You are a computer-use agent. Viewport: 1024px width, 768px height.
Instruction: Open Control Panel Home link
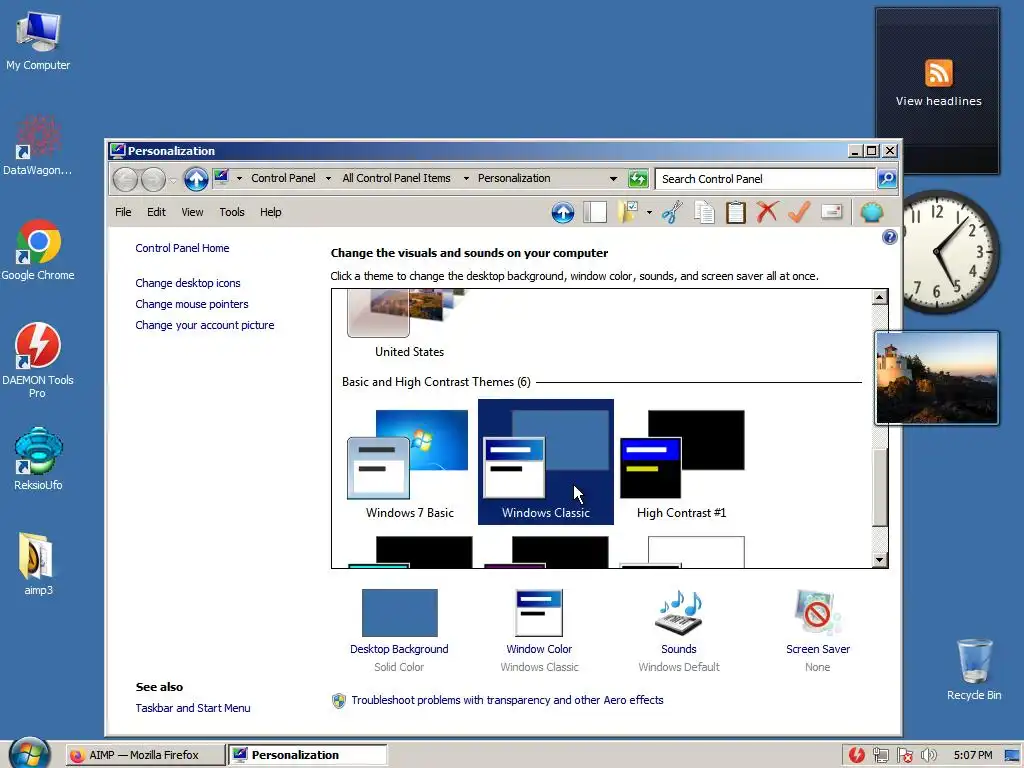point(182,248)
